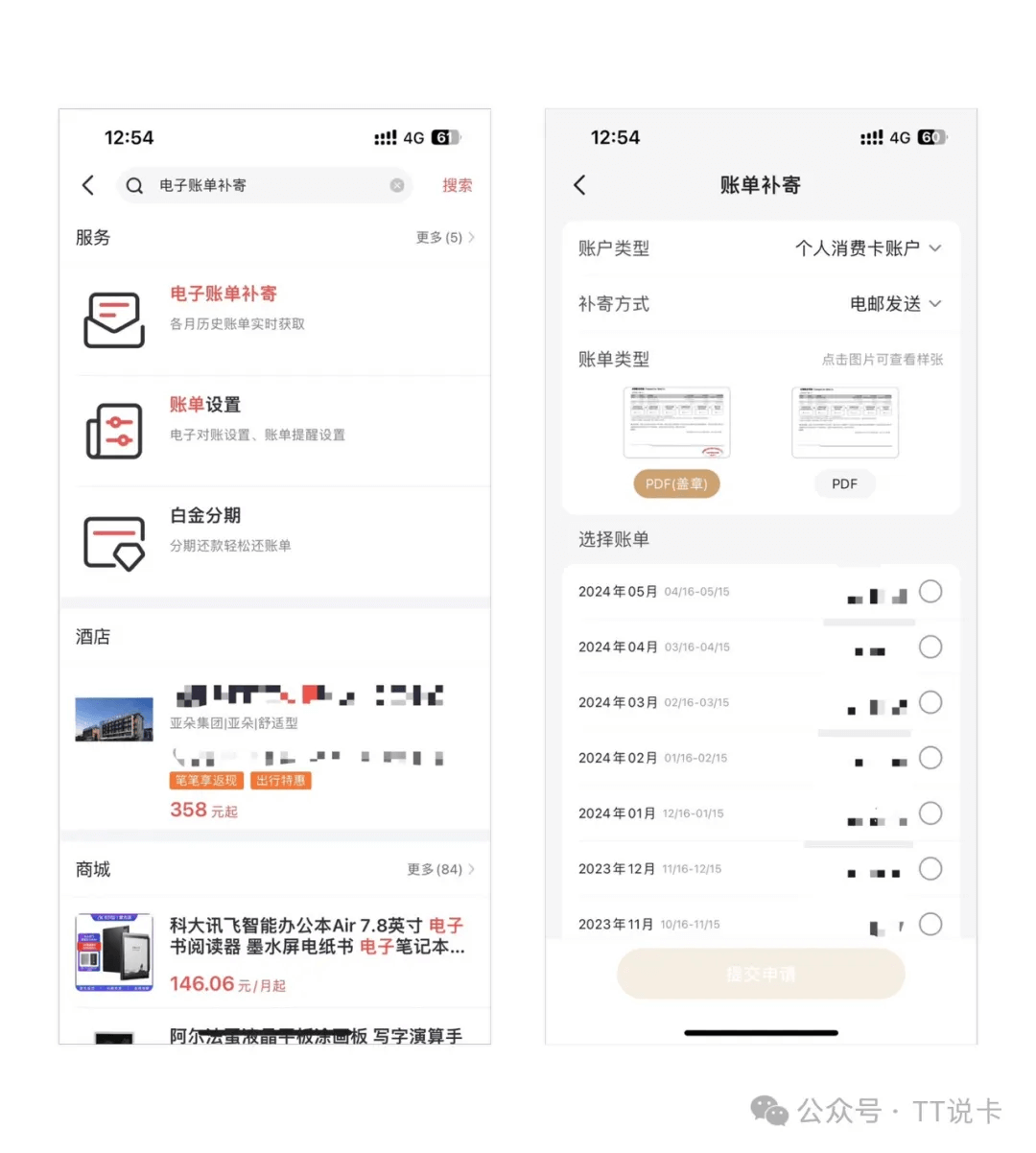The width and height of the screenshot is (1036, 1153).
Task: Expand 更多(84) in 商城 section
Action: (440, 869)
